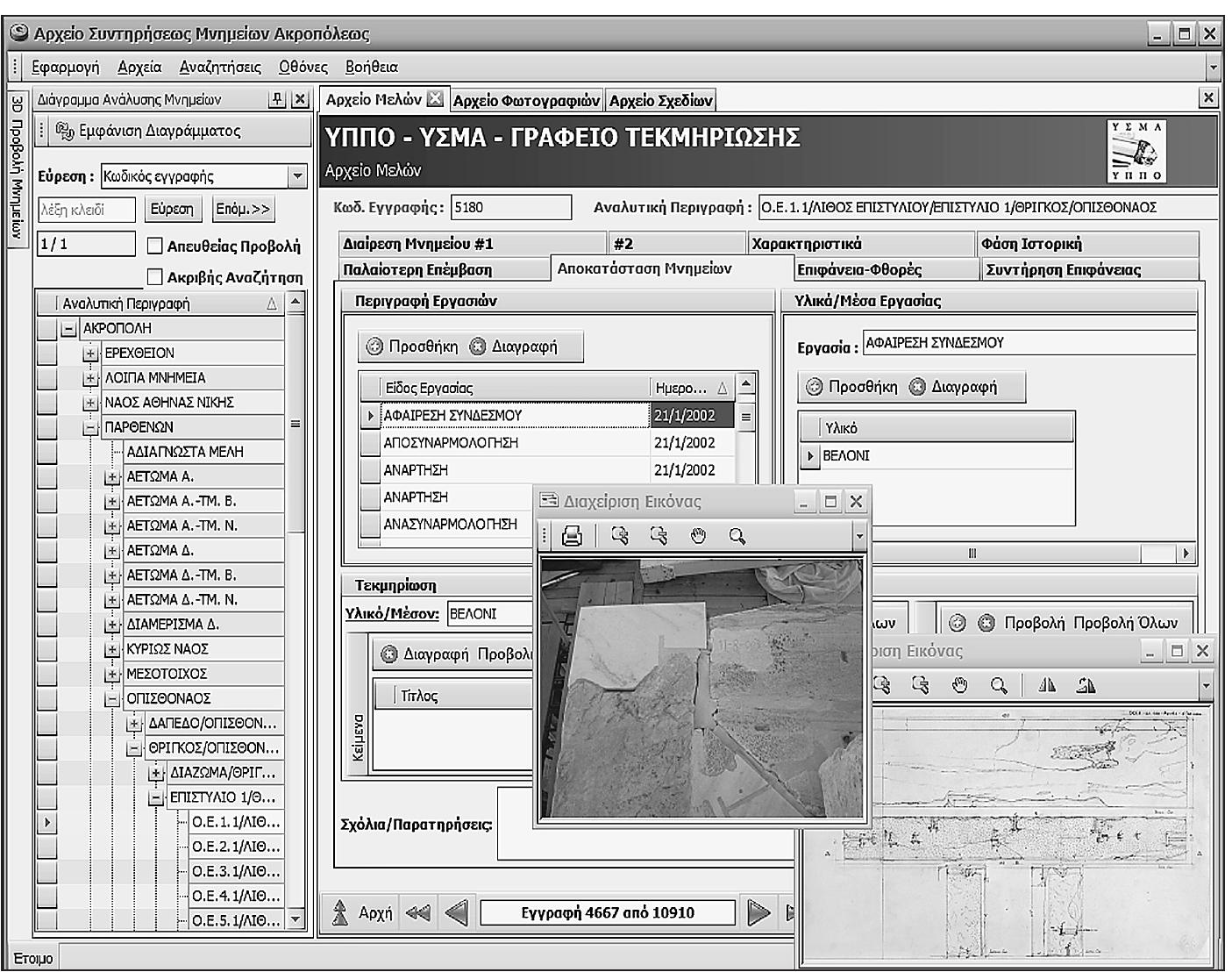Switch to the Αρχείο Φωτογραφιών tab
The width and height of the screenshot is (1232, 972).
click(x=526, y=100)
